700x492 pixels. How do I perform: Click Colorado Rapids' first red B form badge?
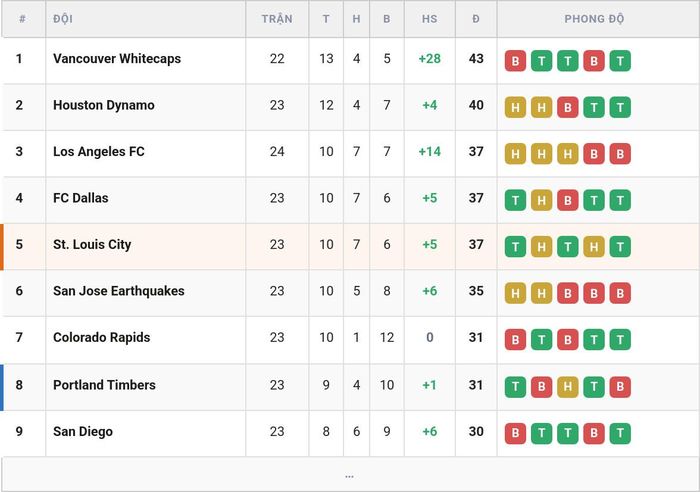(x=515, y=340)
